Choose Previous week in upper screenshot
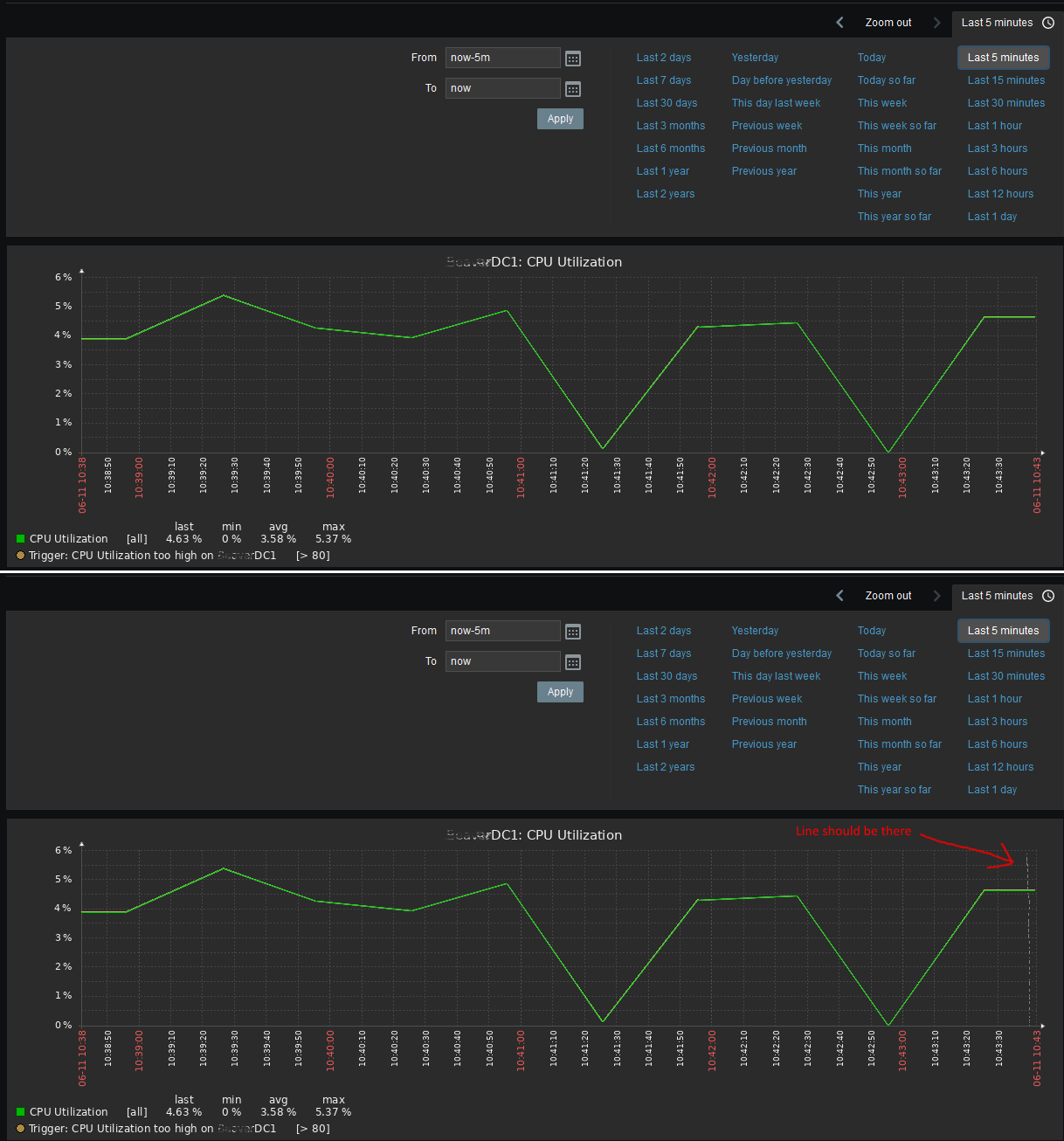1064x1141 pixels. [767, 126]
